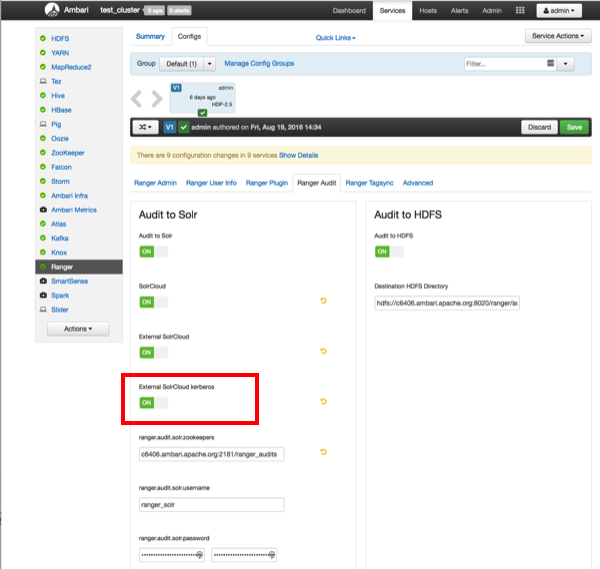Open the sidebar Actions dropdown
Screen dimensions: 600x569
tap(78, 329)
